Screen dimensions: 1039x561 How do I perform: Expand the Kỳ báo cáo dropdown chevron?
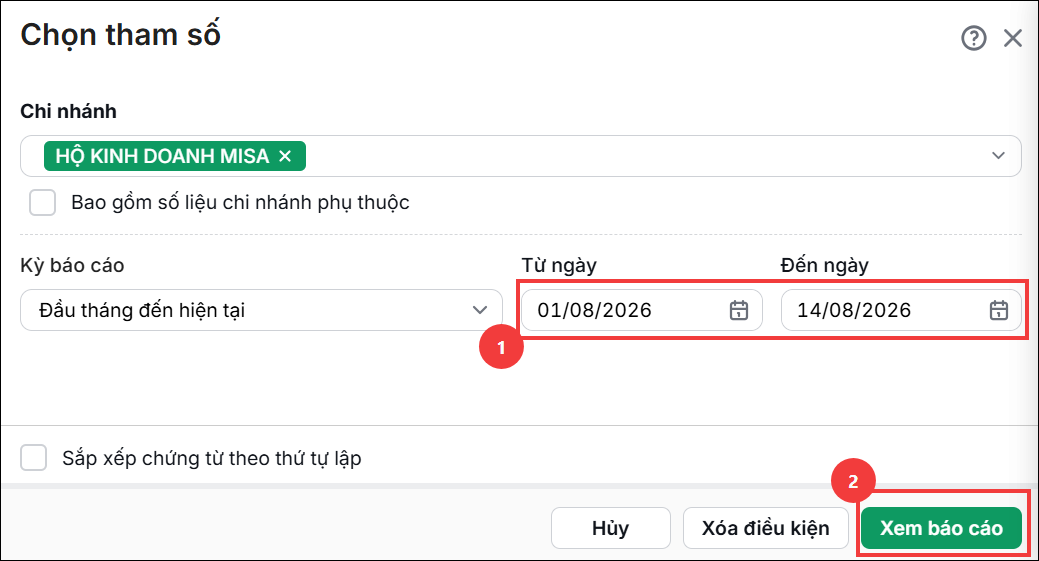480,310
